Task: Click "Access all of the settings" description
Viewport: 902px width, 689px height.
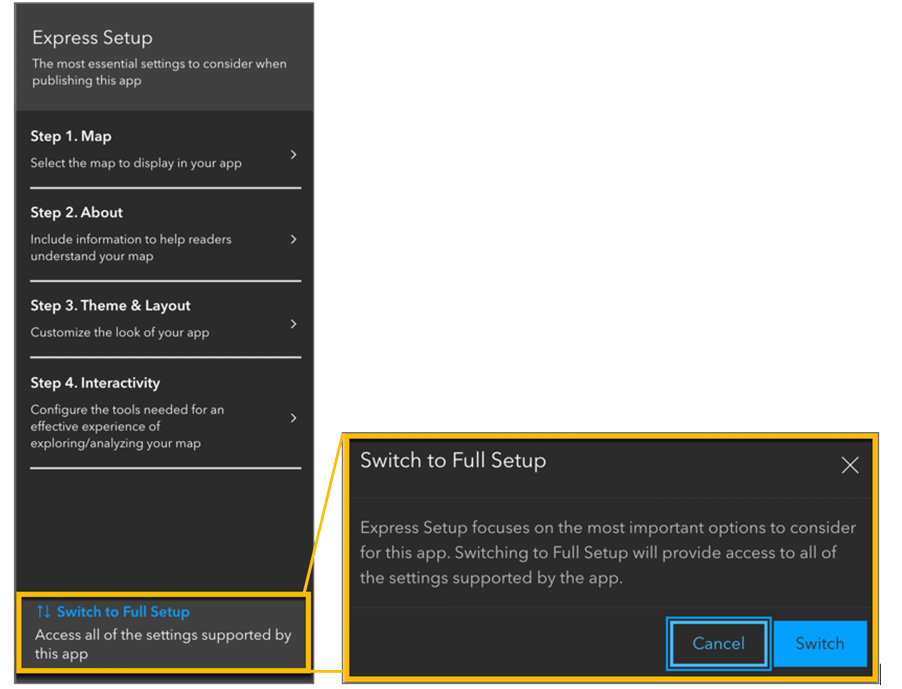Action: 163,644
